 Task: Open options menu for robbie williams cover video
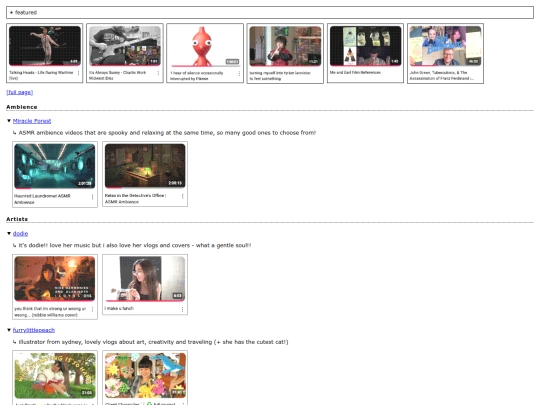[92, 309]
